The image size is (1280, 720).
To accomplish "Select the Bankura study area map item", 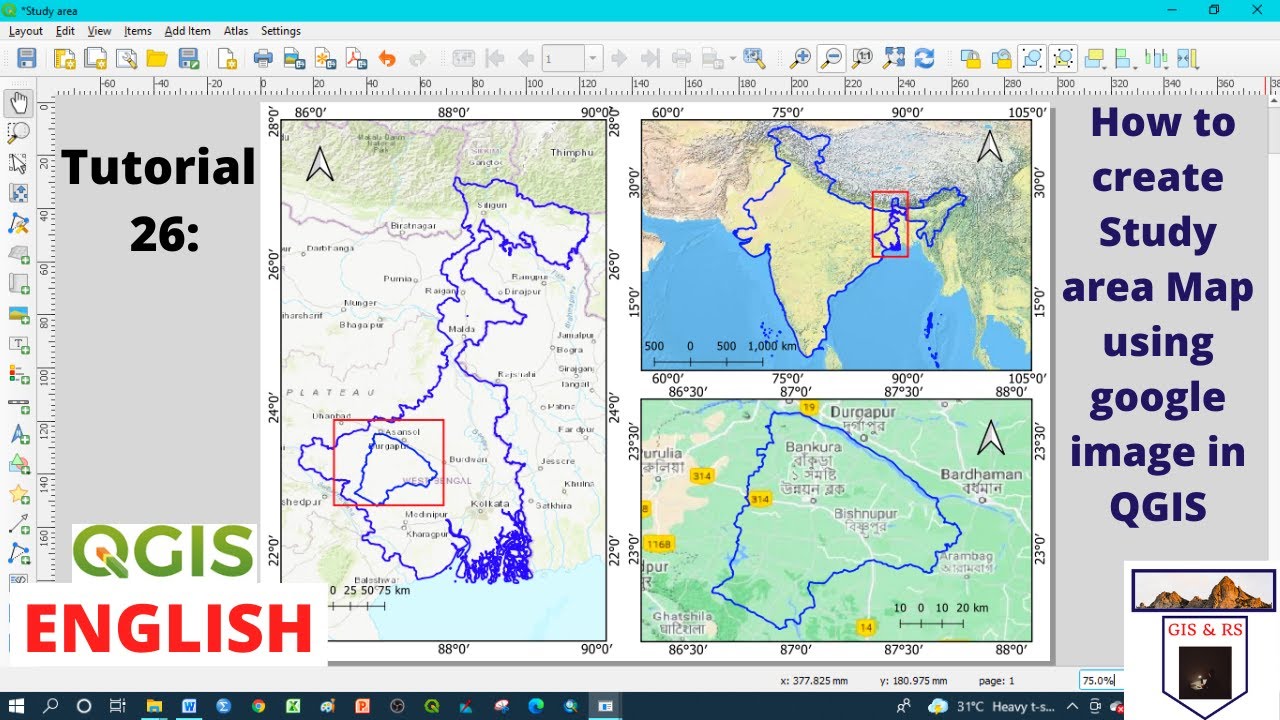I will (836, 520).
